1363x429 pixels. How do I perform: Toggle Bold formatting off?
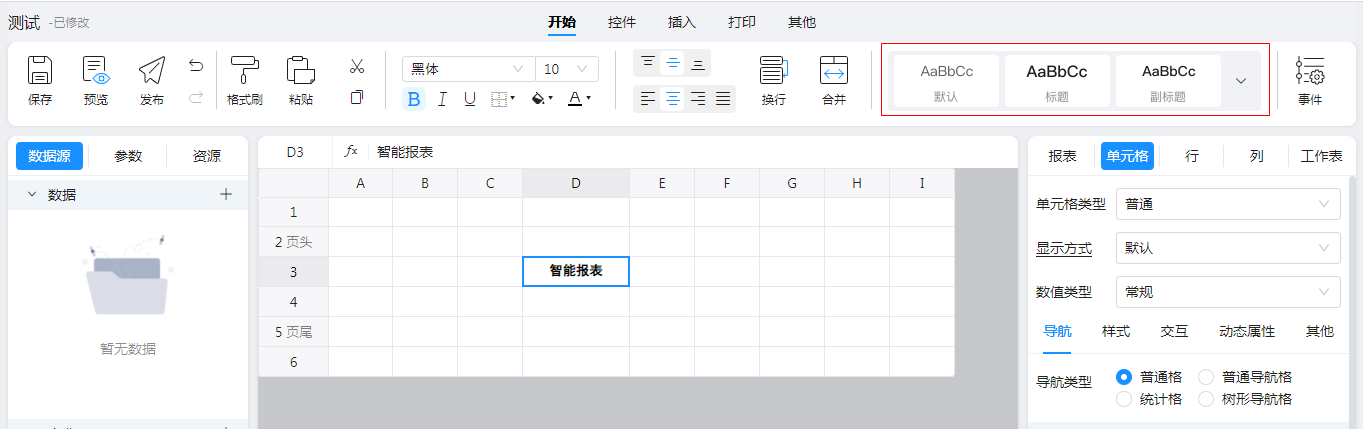414,99
